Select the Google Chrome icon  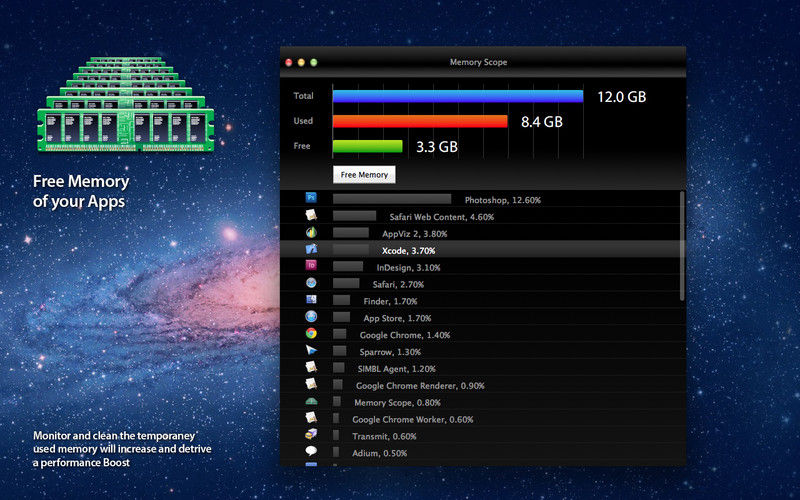tap(311, 334)
